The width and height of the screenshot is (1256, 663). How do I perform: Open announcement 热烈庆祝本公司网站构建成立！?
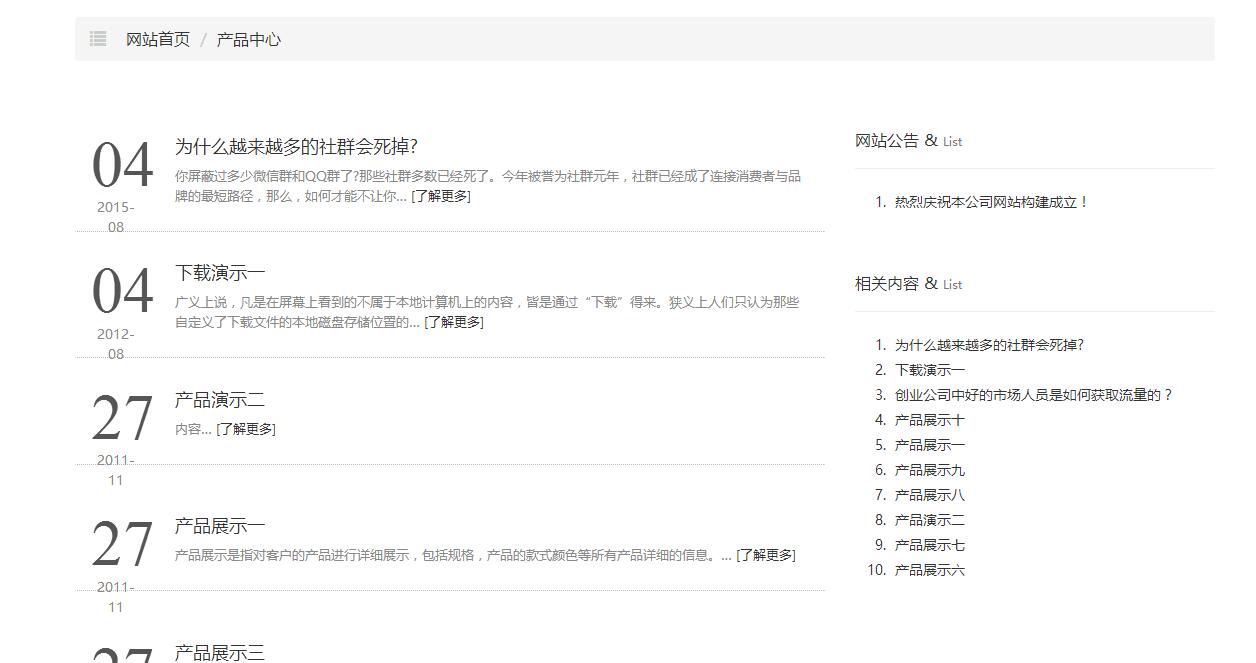[x=991, y=202]
